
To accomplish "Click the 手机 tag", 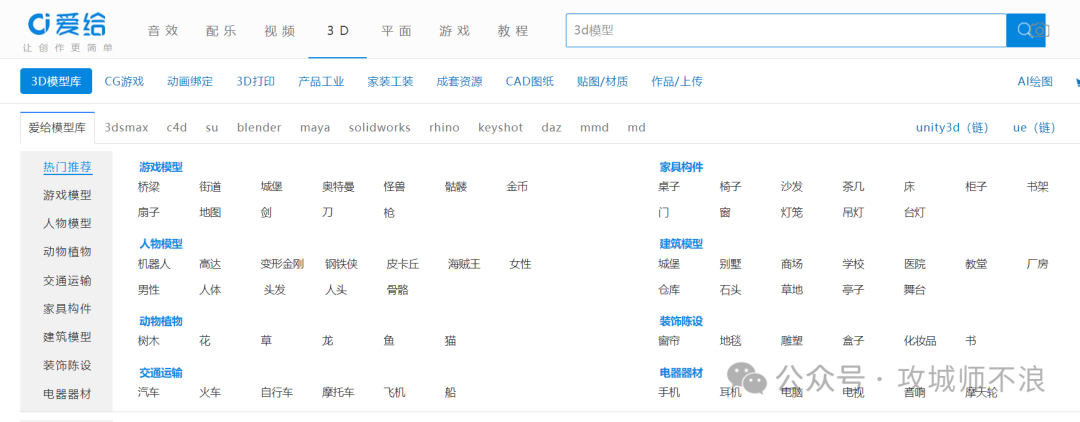I will [669, 393].
